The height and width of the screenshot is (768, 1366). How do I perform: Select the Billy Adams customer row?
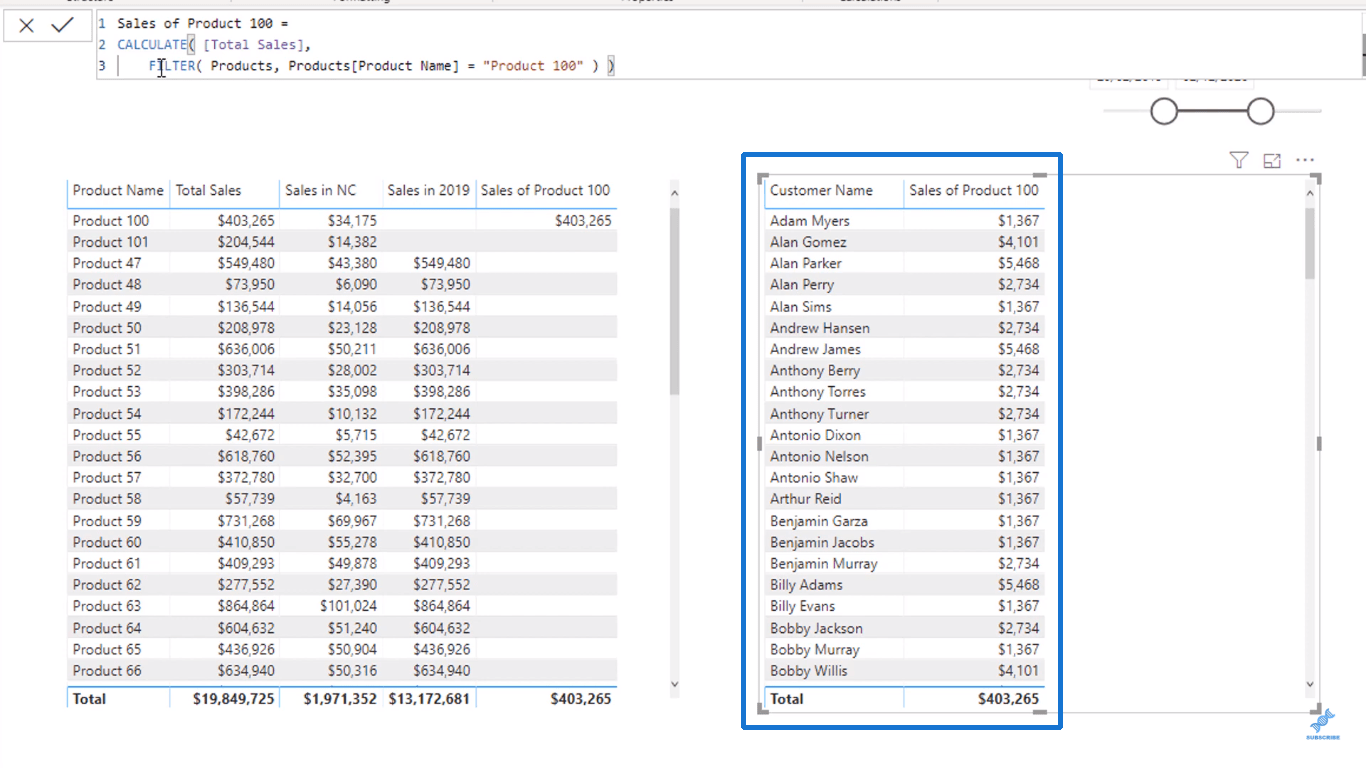click(905, 585)
